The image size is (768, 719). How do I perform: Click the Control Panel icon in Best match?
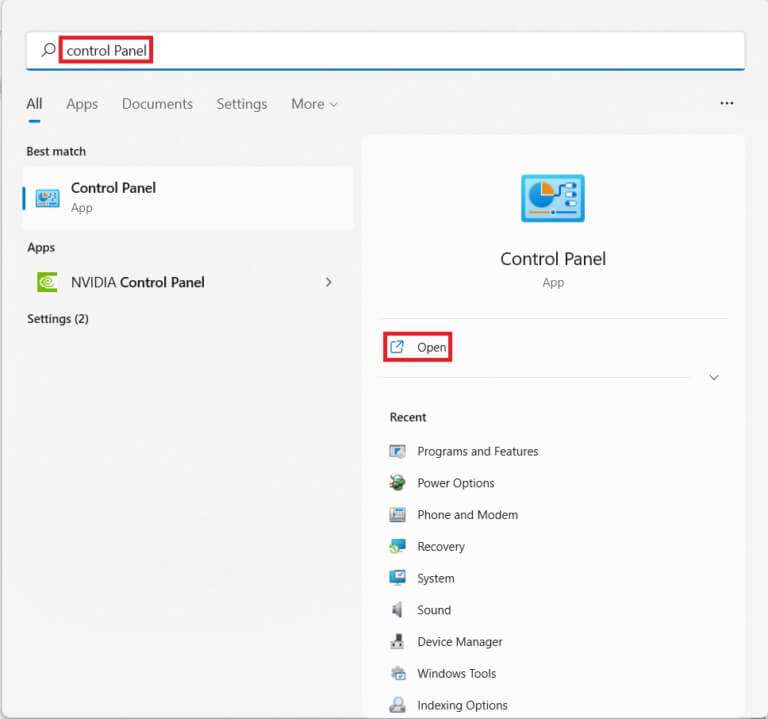(x=48, y=198)
